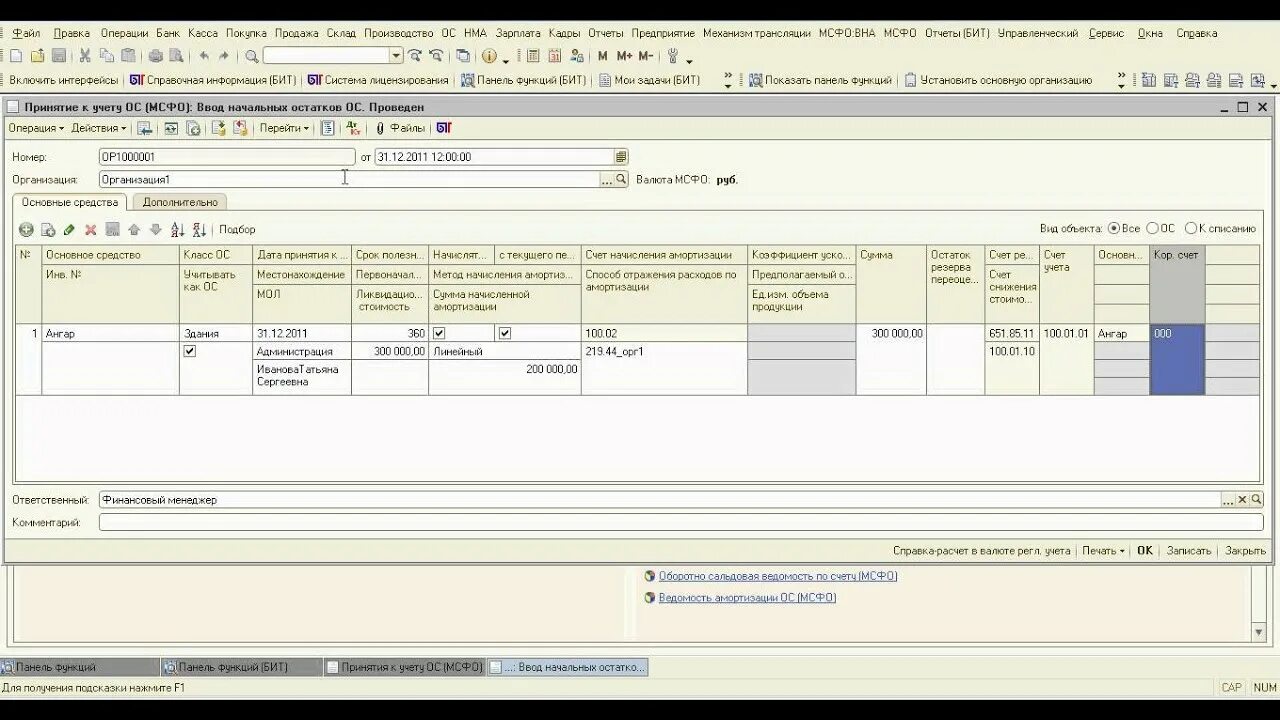Click the Open file folder icon
Screen dimensions: 1280x720
38,56
